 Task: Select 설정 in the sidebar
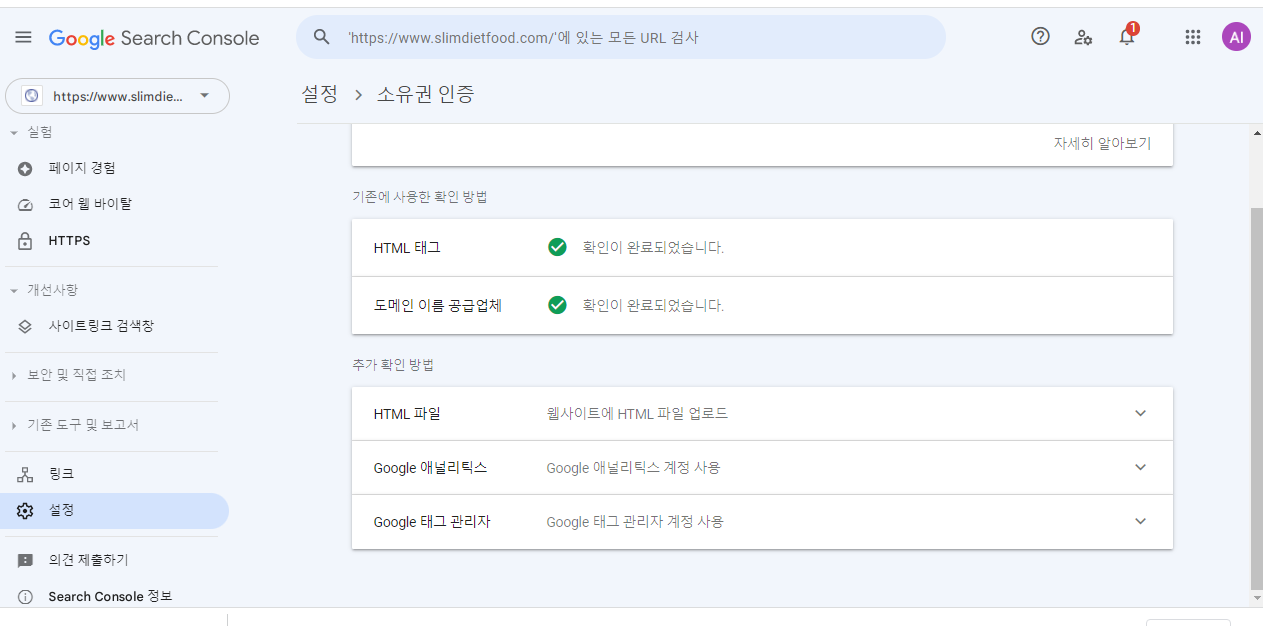[115, 510]
